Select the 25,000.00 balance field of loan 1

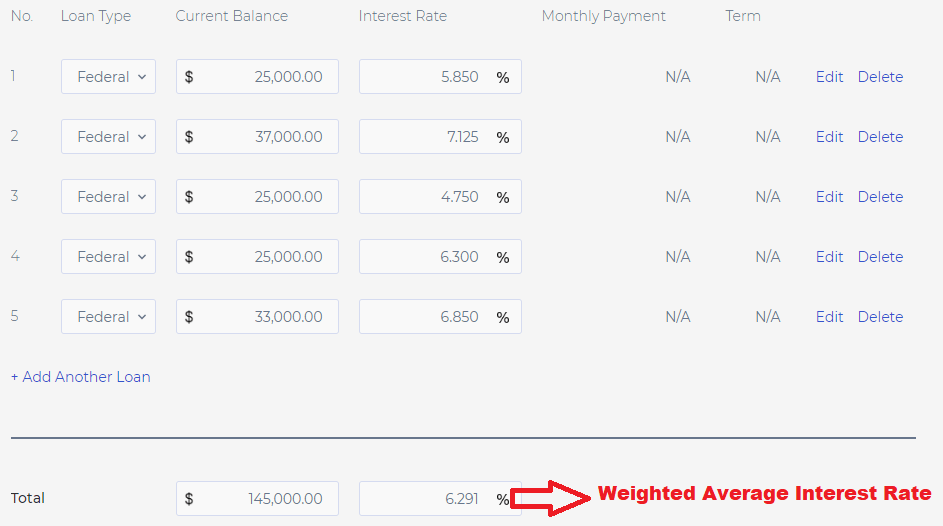click(257, 76)
